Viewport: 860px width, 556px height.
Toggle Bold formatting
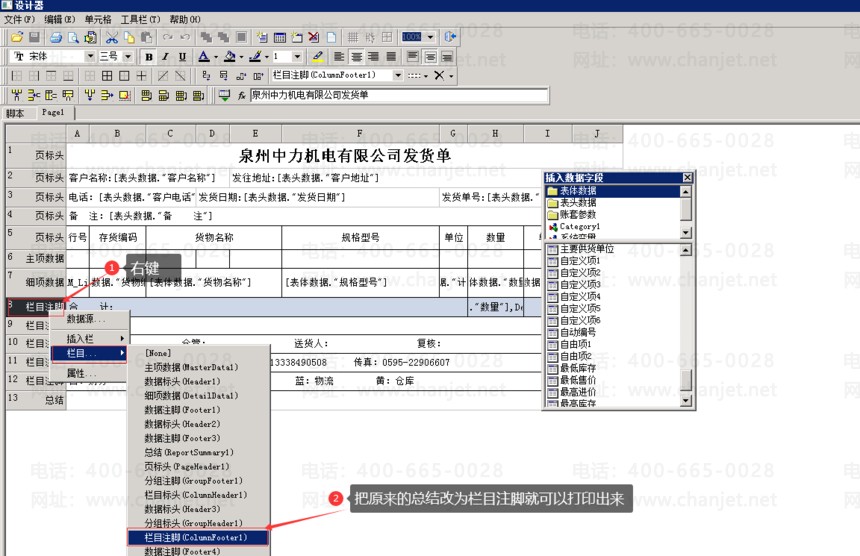click(x=148, y=57)
